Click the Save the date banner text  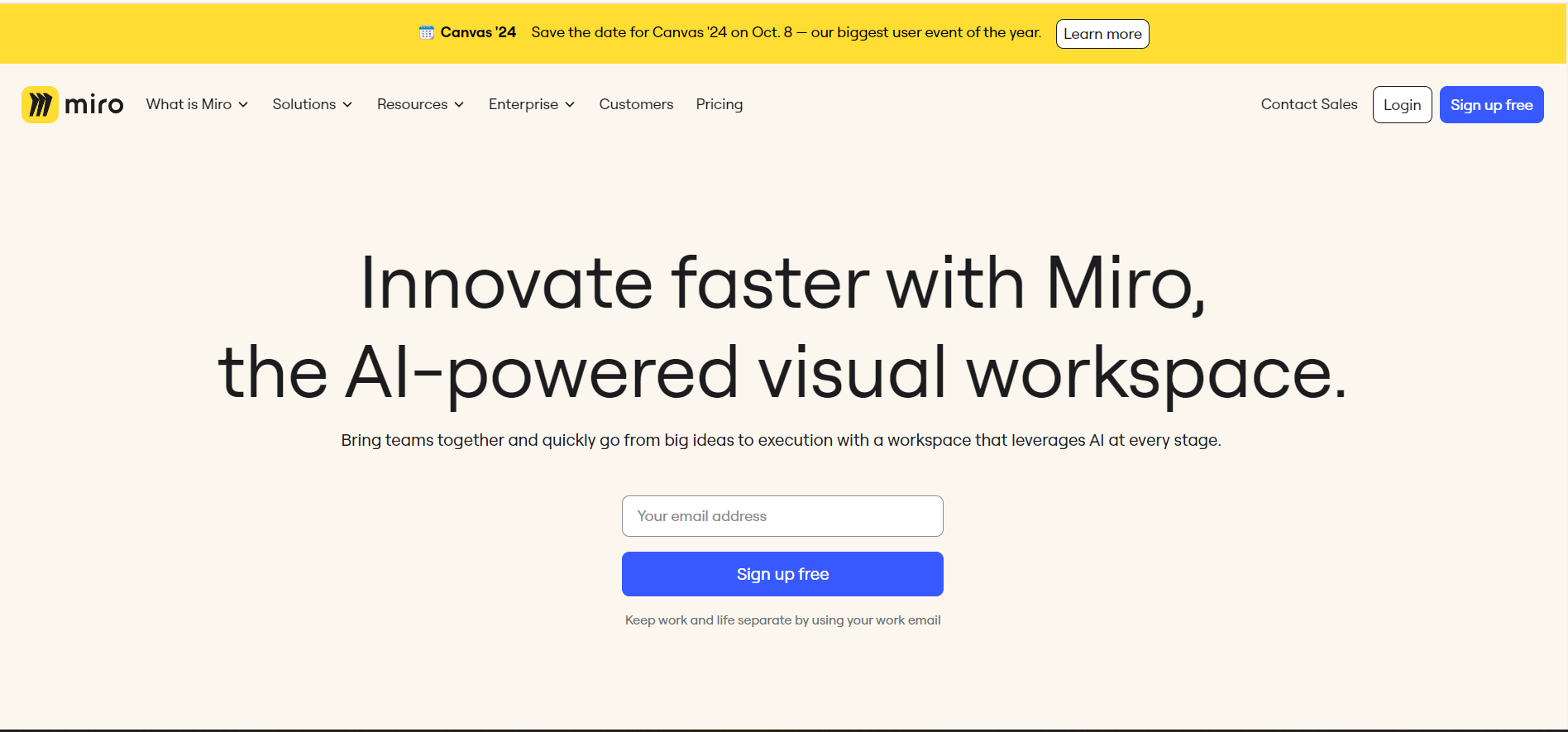[786, 32]
